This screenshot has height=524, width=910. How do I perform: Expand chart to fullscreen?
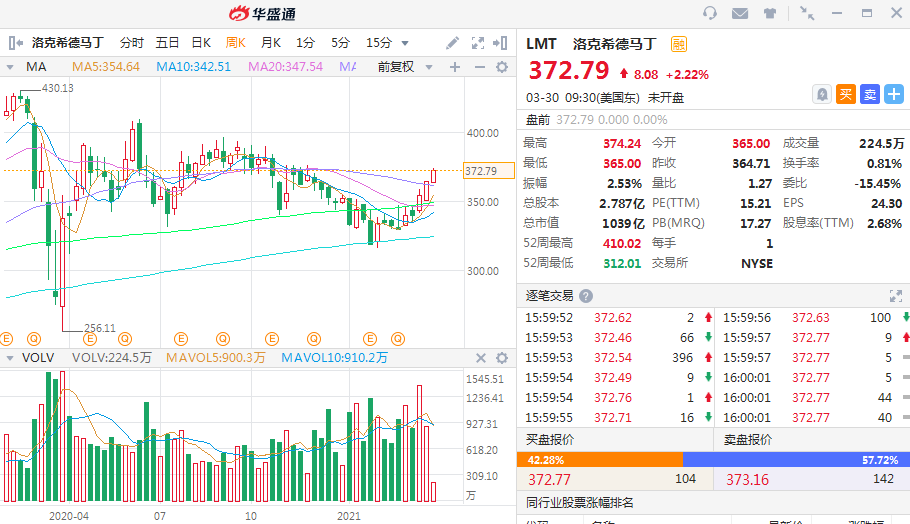pos(477,43)
